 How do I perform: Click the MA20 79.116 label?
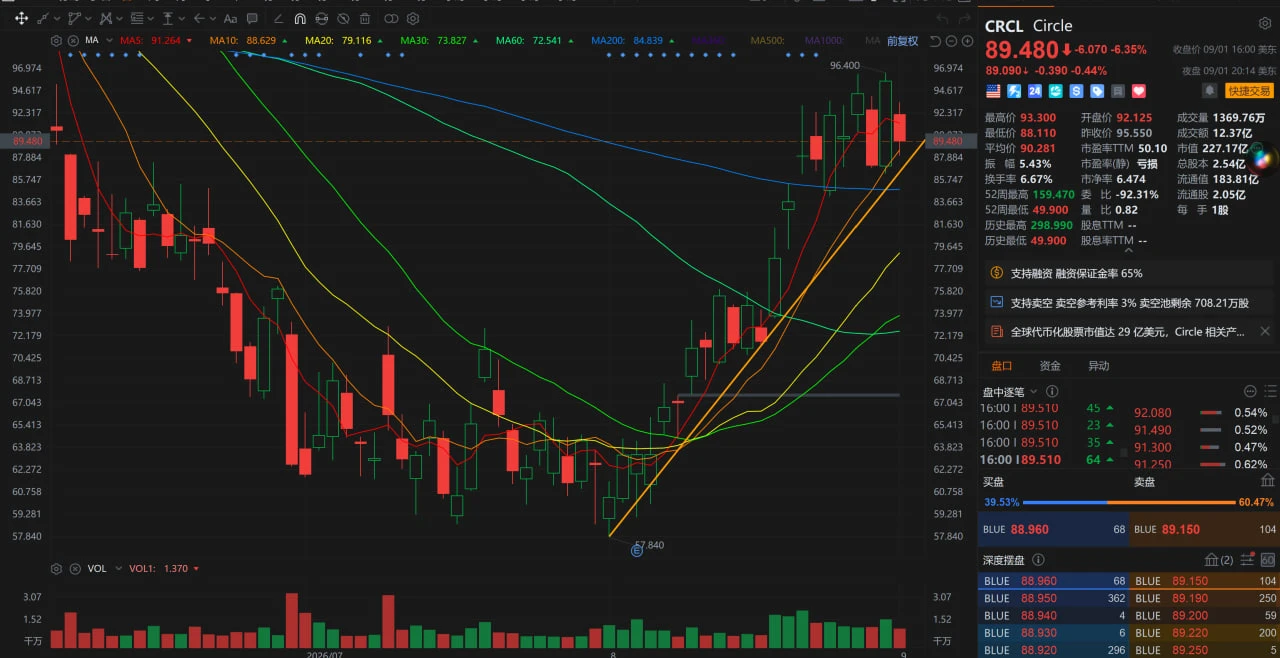(338, 40)
